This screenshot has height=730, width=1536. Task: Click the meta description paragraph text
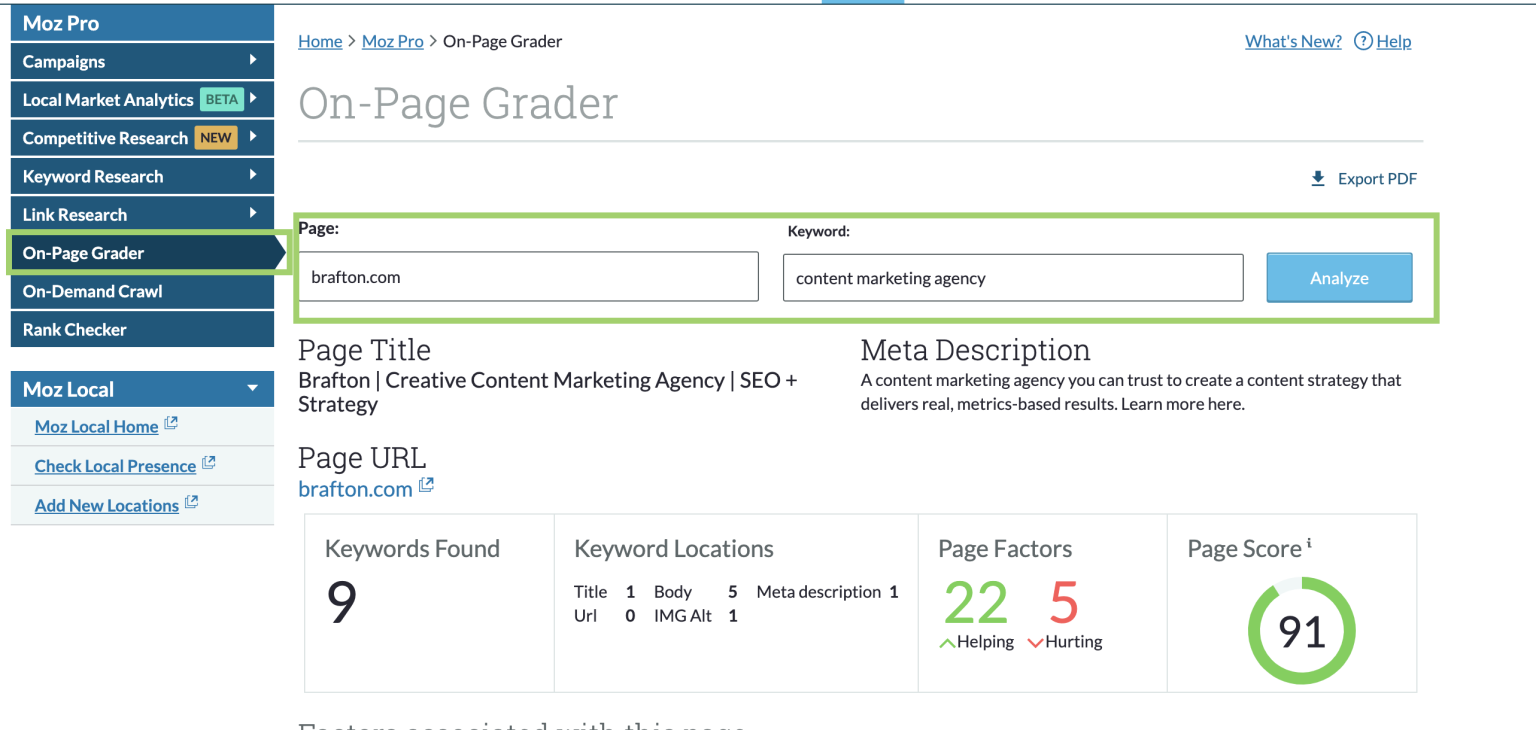point(1131,392)
